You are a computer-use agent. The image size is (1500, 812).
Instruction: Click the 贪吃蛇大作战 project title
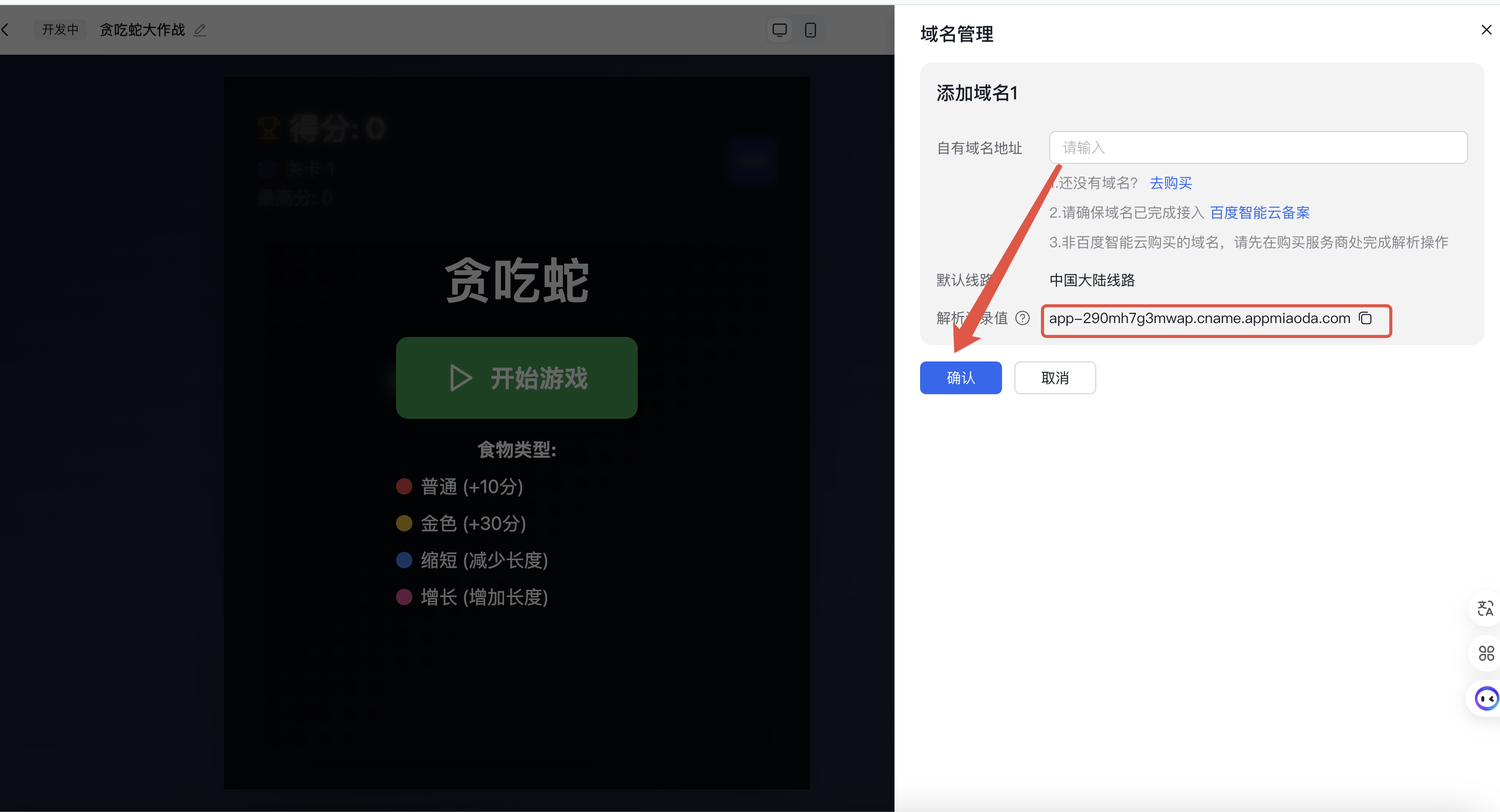pos(142,30)
